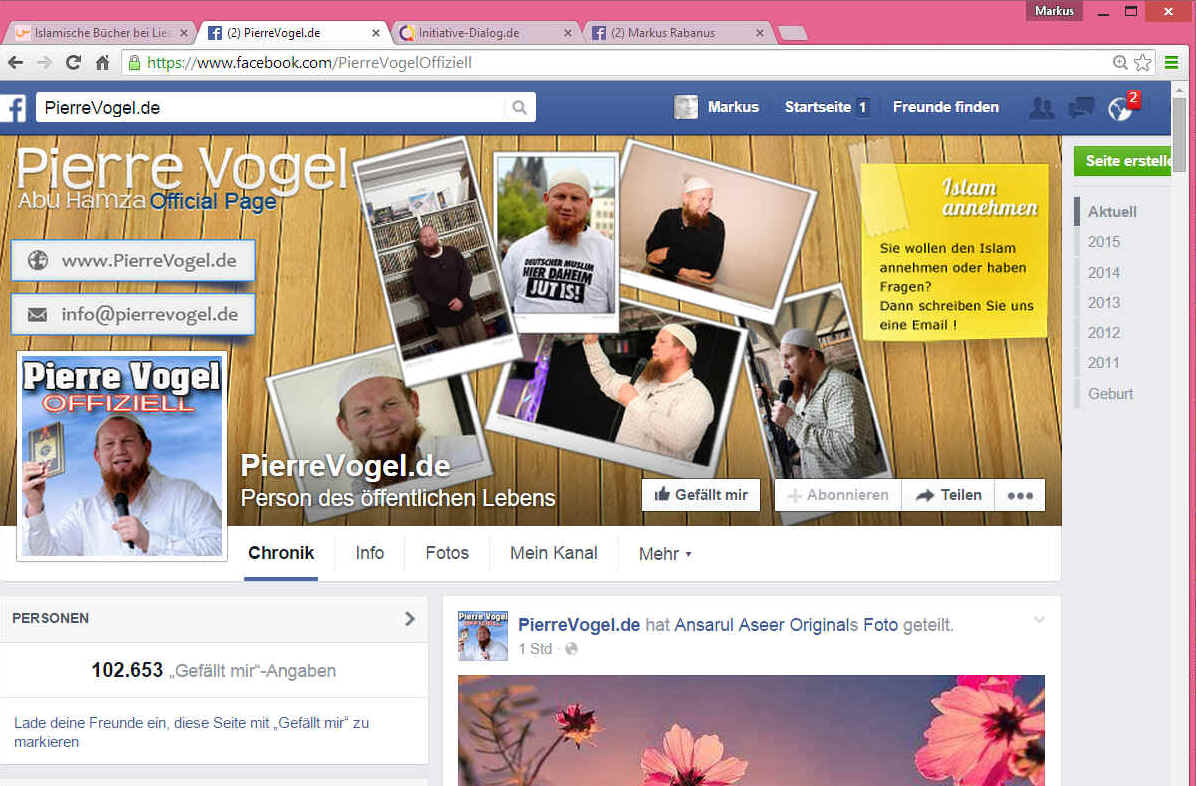Close the Islamische Bücher tab
Screen dimensions: 1196x786
point(183,33)
